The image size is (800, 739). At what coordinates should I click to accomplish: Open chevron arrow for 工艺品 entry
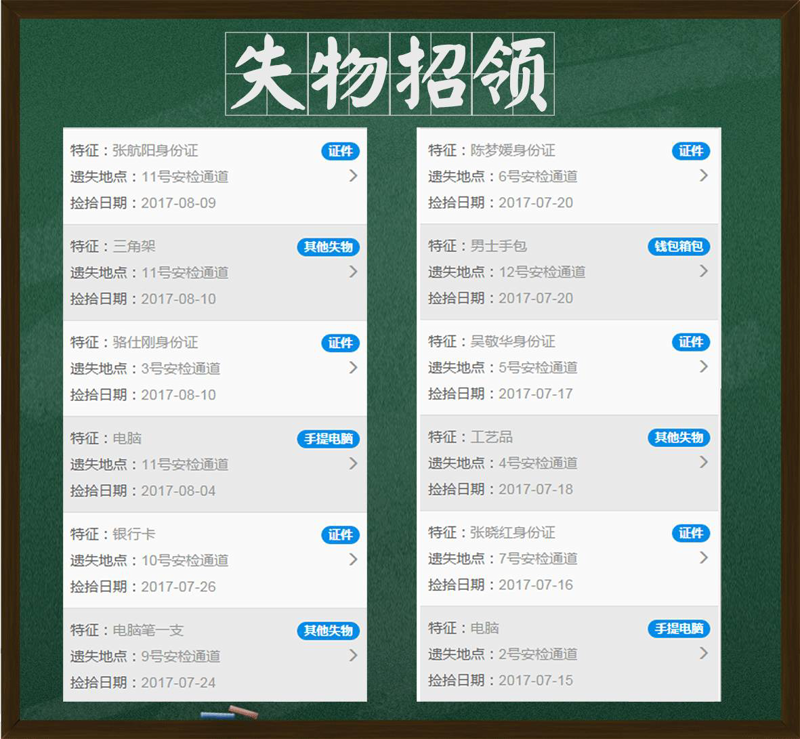704,462
